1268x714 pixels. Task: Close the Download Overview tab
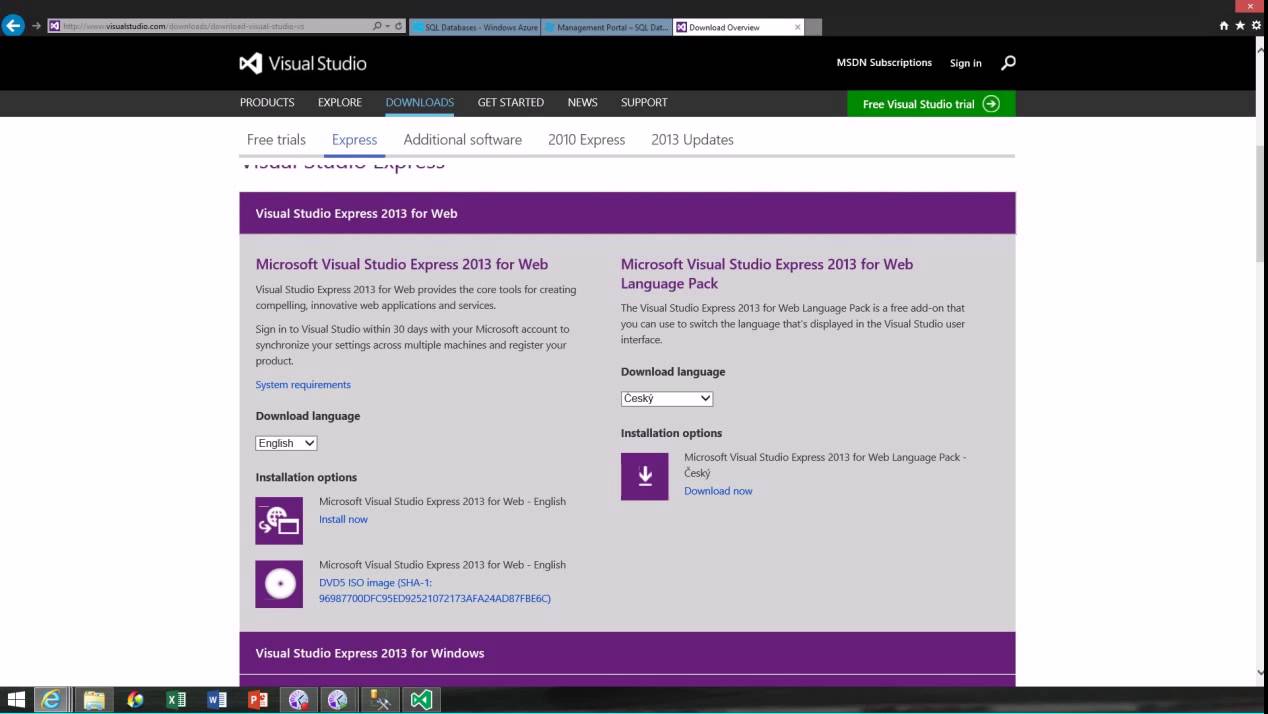point(797,27)
